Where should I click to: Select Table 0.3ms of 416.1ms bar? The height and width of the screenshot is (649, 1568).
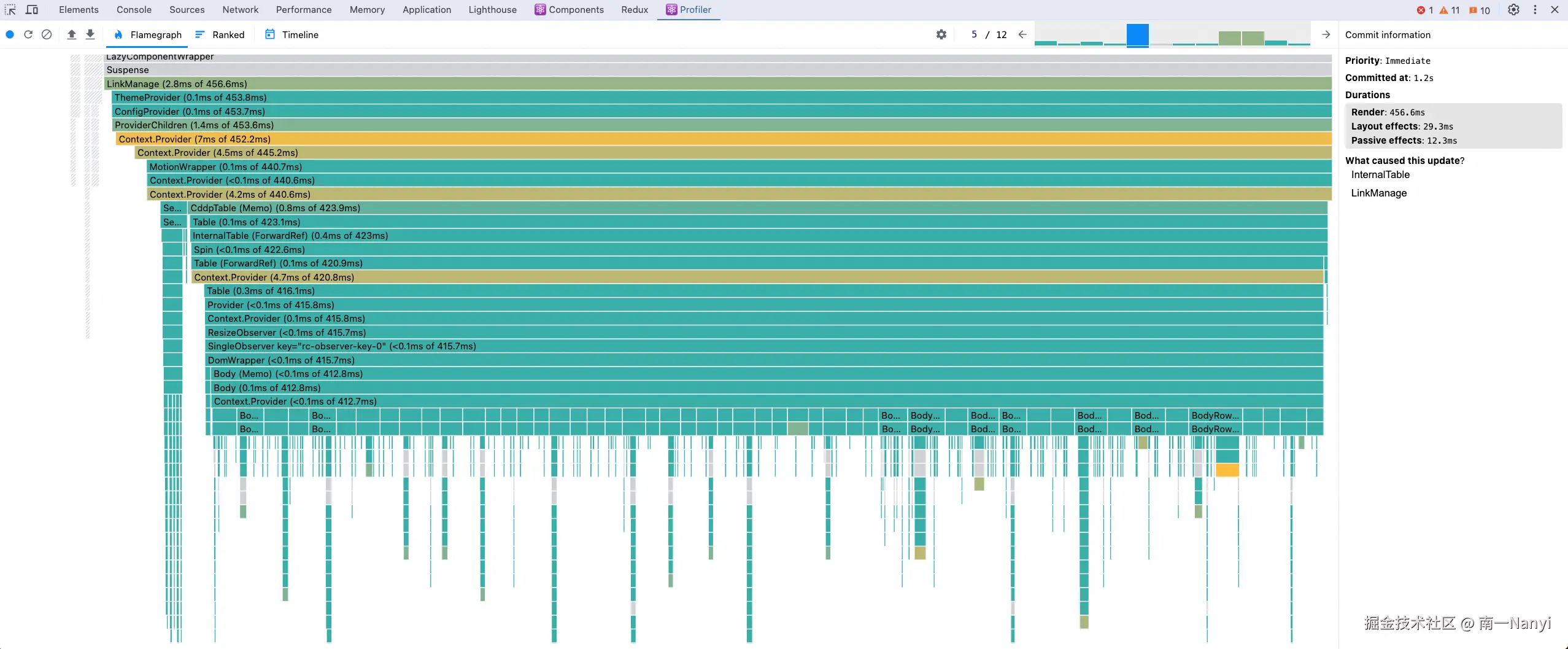tap(764, 291)
